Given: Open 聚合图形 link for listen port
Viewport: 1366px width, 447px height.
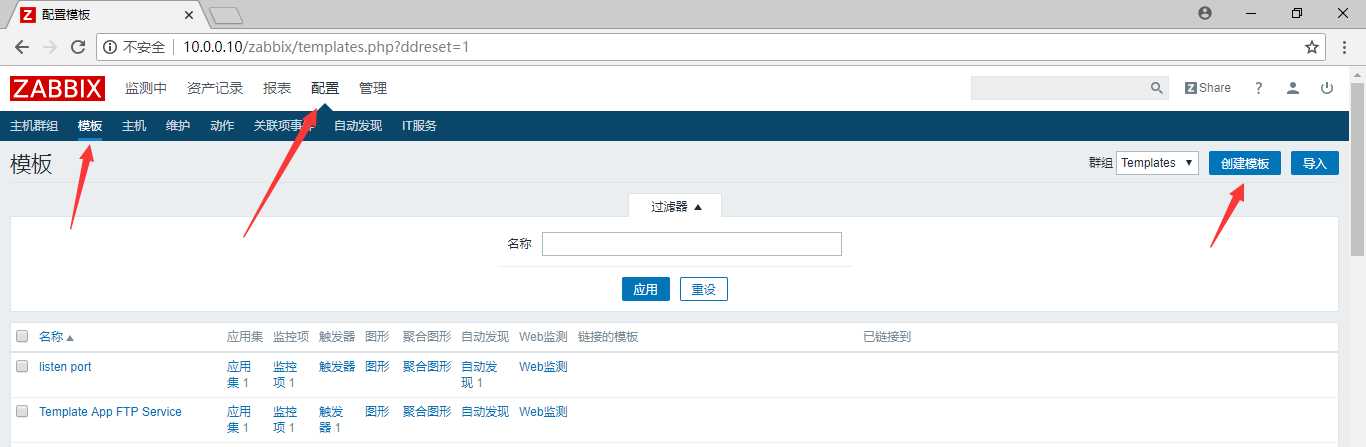Looking at the screenshot, I should click(x=427, y=367).
